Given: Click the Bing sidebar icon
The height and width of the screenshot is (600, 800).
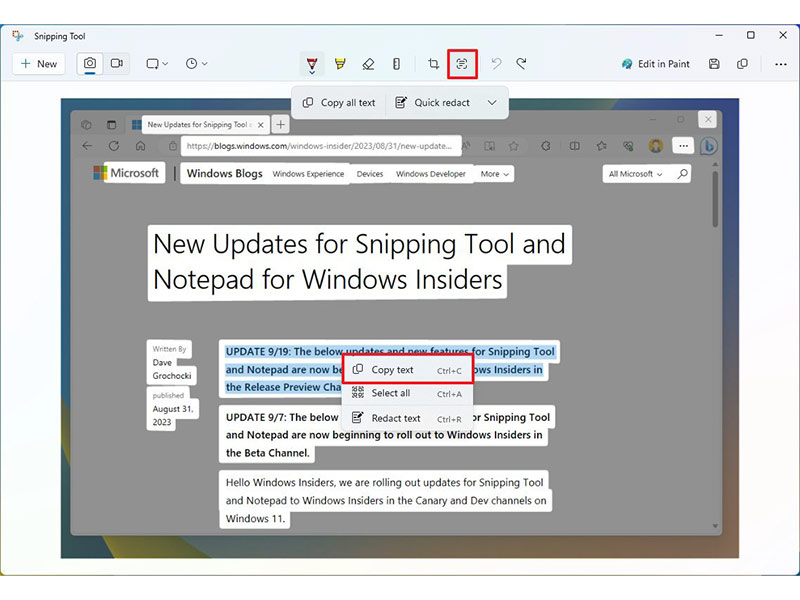Looking at the screenshot, I should click(708, 146).
